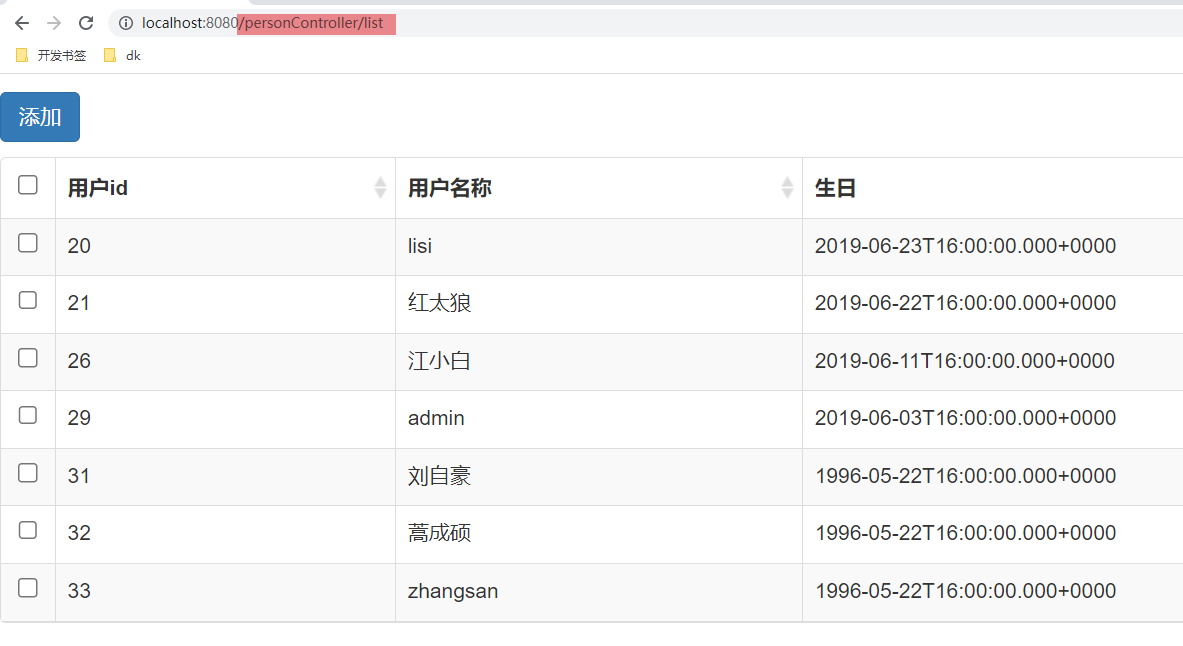Click the name cell zhangsan
The height and width of the screenshot is (646, 1183).
pyautogui.click(x=599, y=592)
